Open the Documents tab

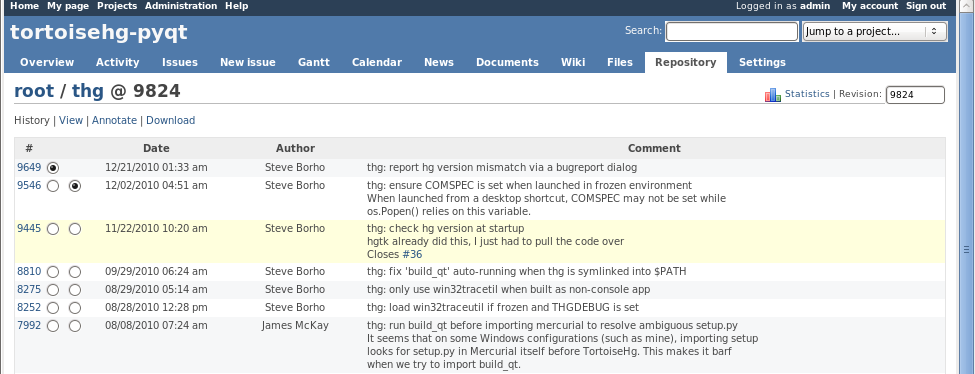[x=507, y=62]
